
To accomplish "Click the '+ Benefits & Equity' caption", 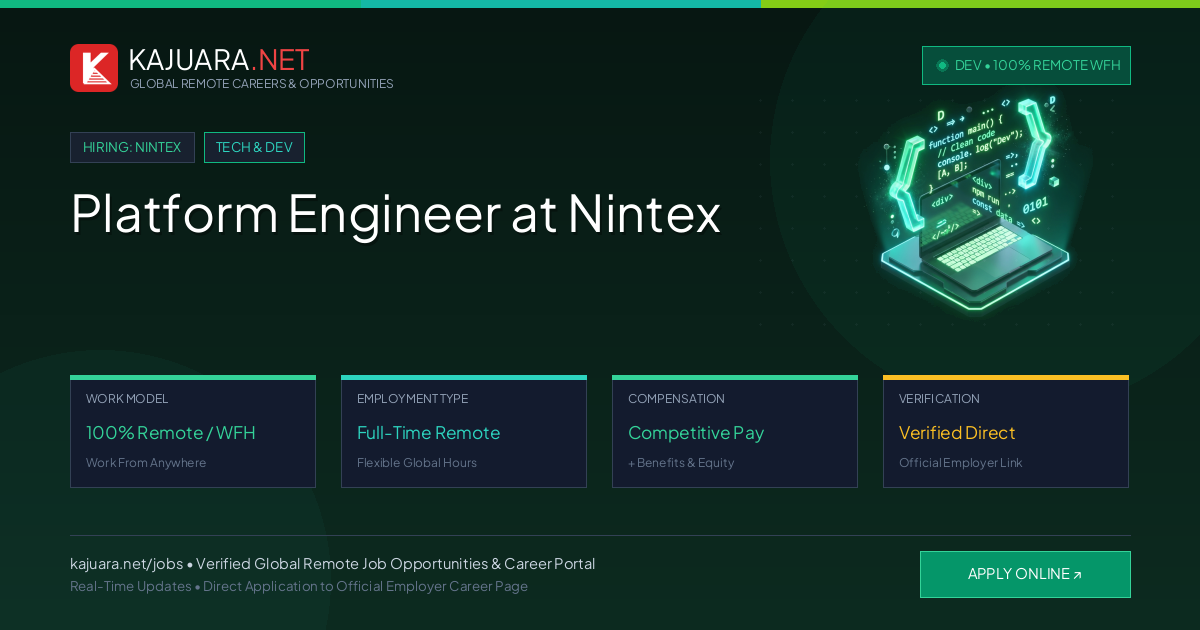I will click(x=681, y=463).
